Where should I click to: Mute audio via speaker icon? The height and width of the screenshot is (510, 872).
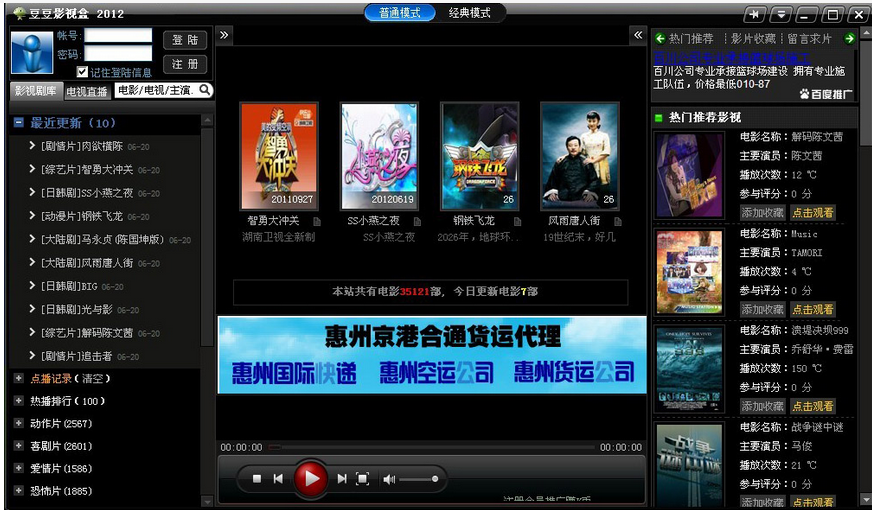[x=389, y=479]
